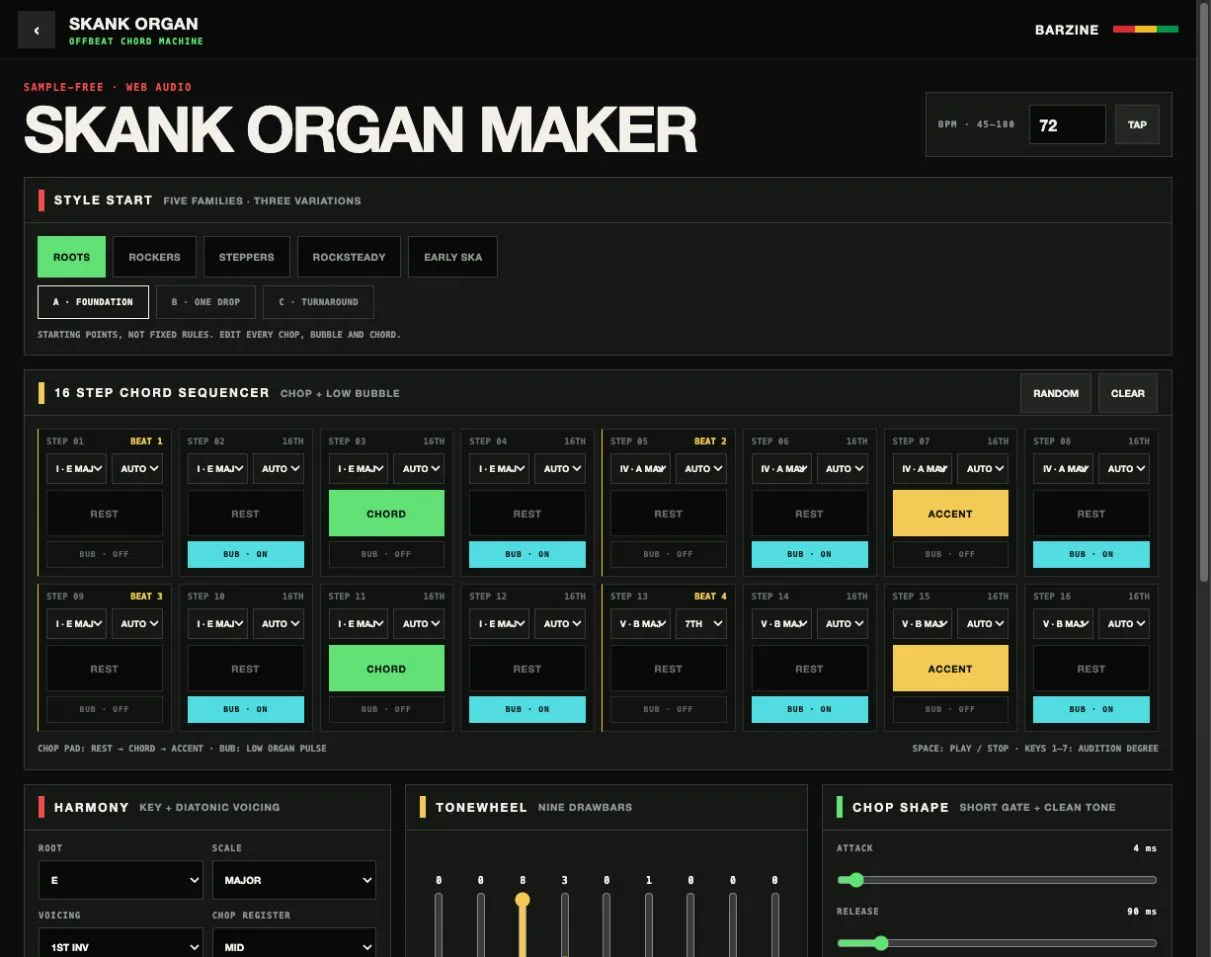Toggle Step 14 bubble button
This screenshot has height=957, width=1211.
click(x=809, y=709)
